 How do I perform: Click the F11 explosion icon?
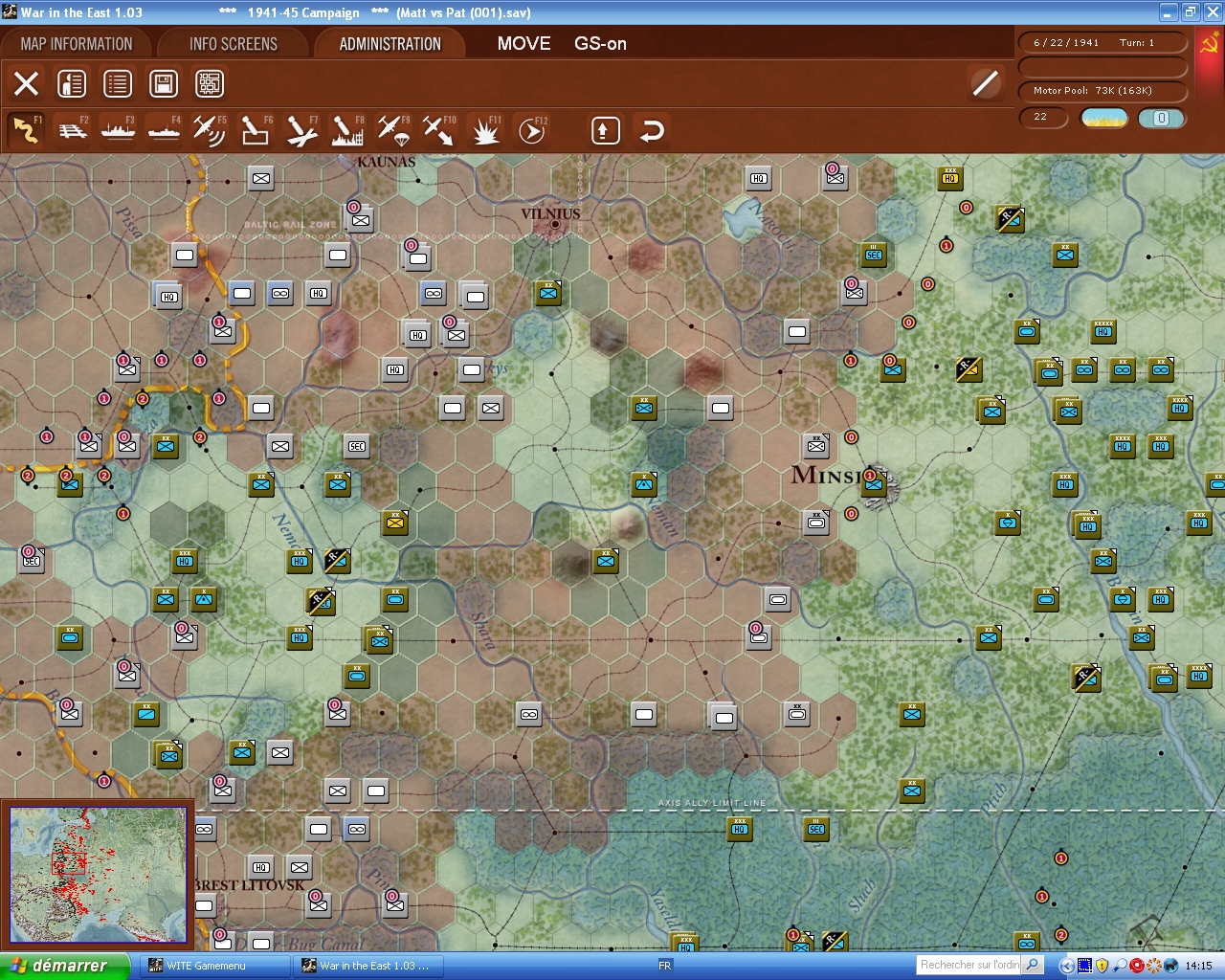pos(485,130)
